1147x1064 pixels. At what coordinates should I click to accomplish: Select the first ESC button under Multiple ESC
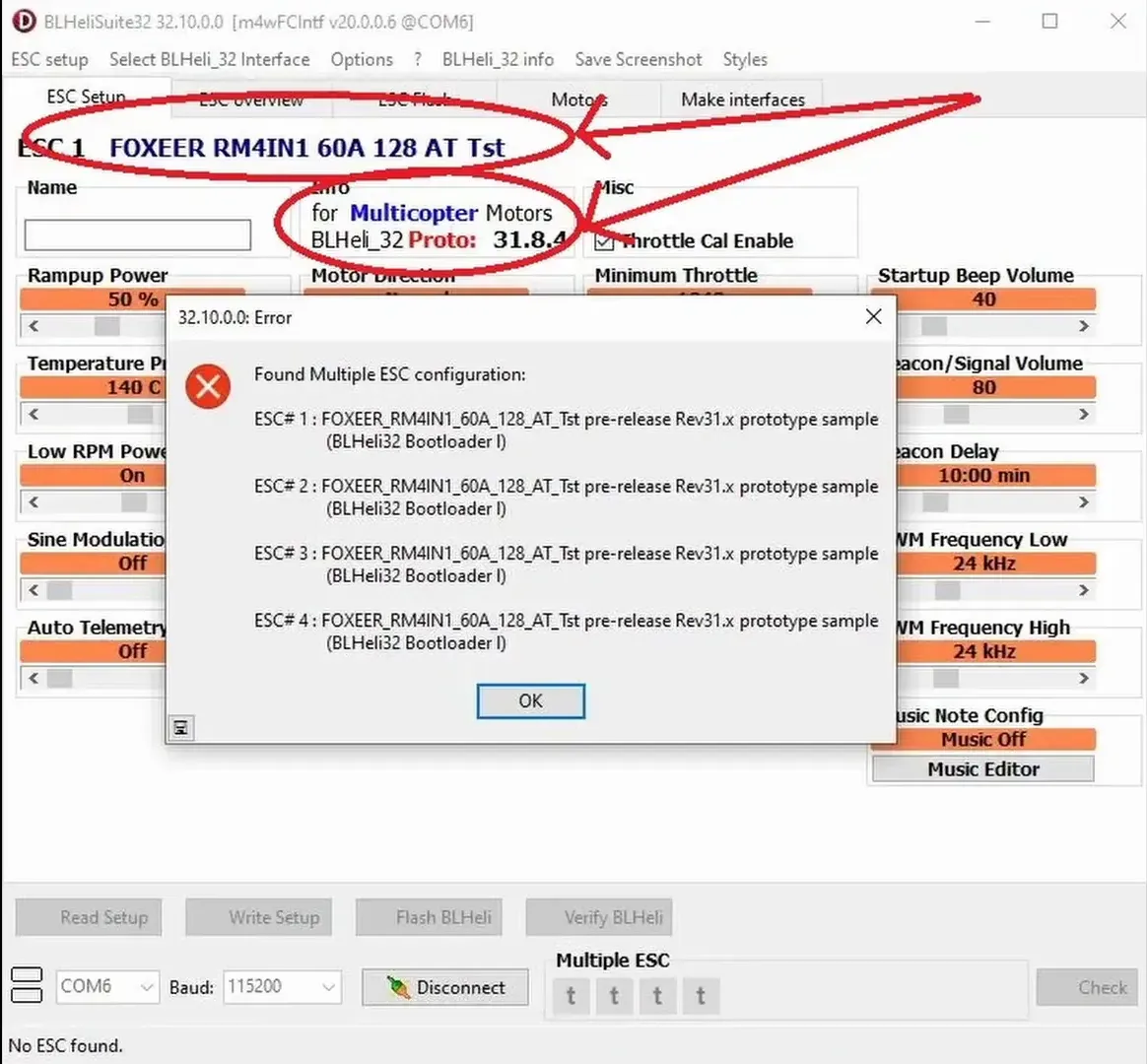572,996
